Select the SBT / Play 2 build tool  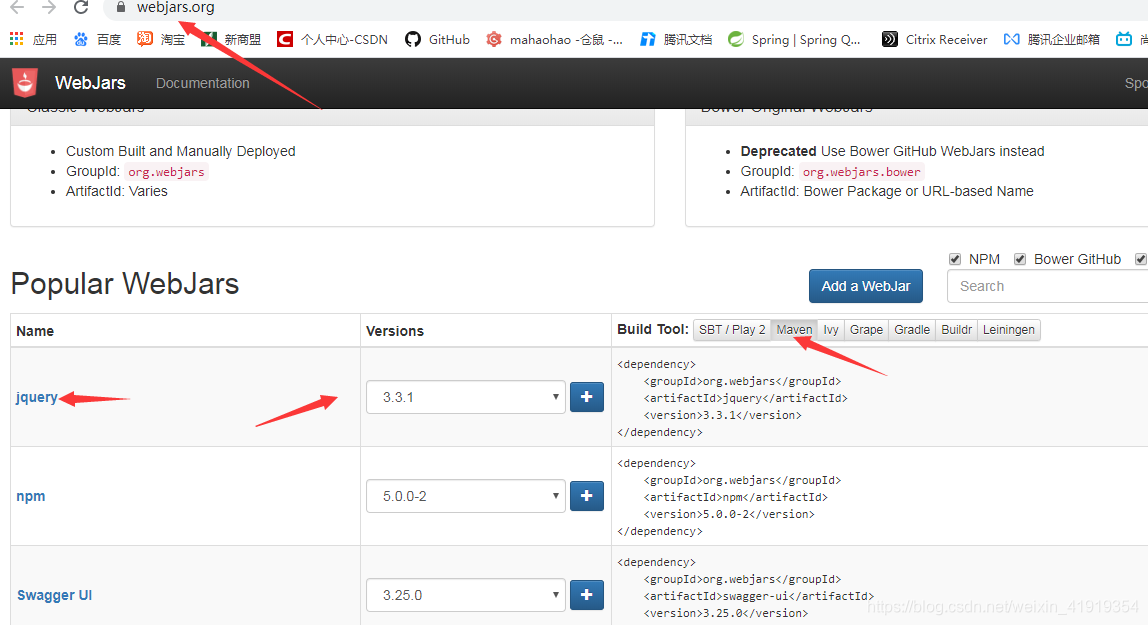click(x=731, y=329)
